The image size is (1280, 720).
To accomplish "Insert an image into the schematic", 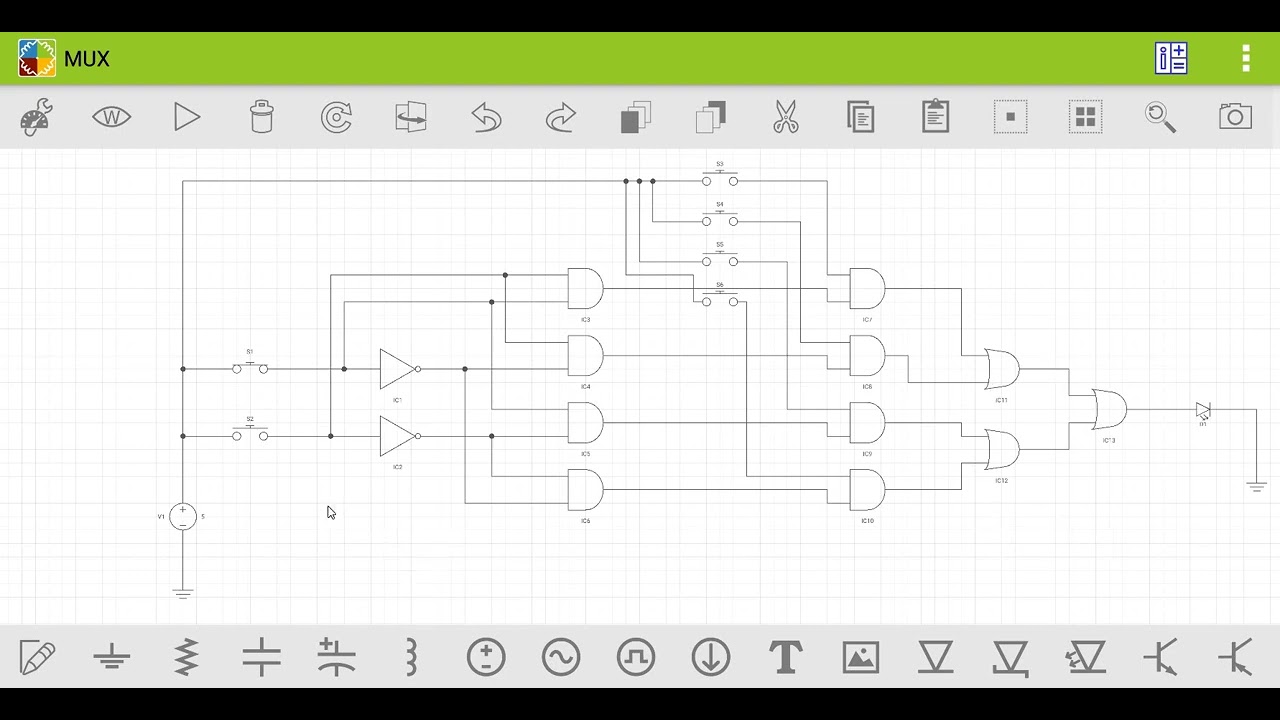I will coord(860,657).
